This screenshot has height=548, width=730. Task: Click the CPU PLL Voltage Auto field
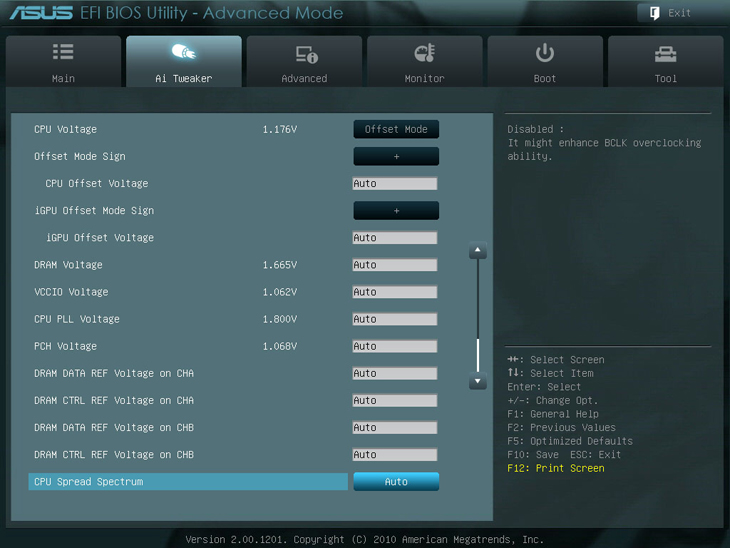[395, 319]
